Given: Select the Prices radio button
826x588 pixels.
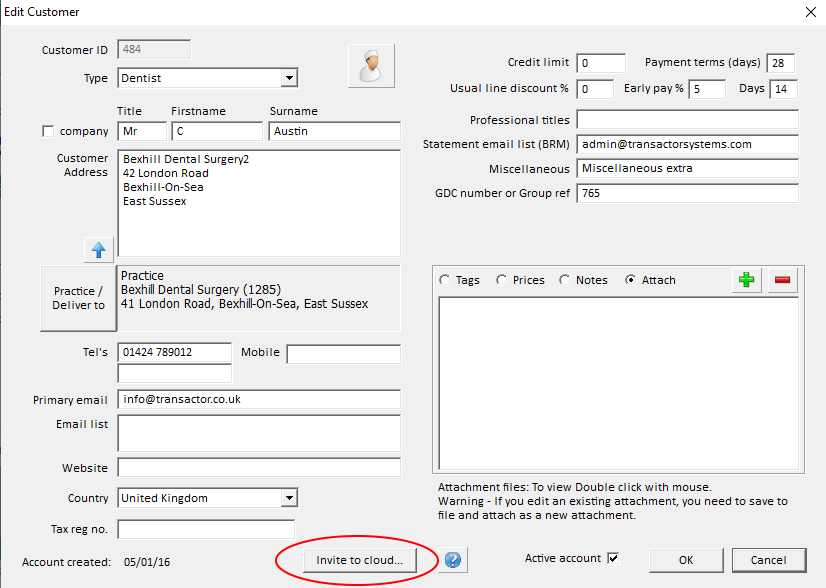Looking at the screenshot, I should click(502, 281).
